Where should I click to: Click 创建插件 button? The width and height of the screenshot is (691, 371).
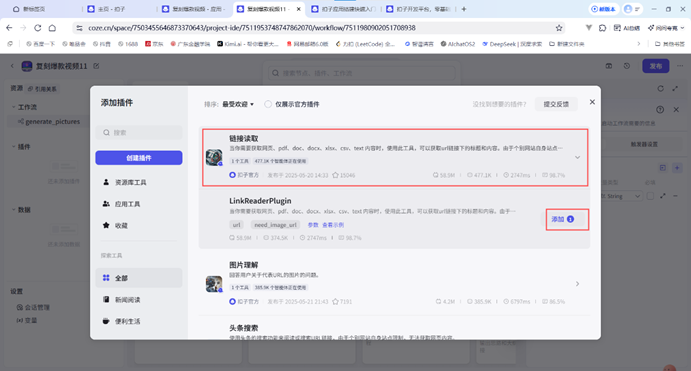click(x=139, y=158)
